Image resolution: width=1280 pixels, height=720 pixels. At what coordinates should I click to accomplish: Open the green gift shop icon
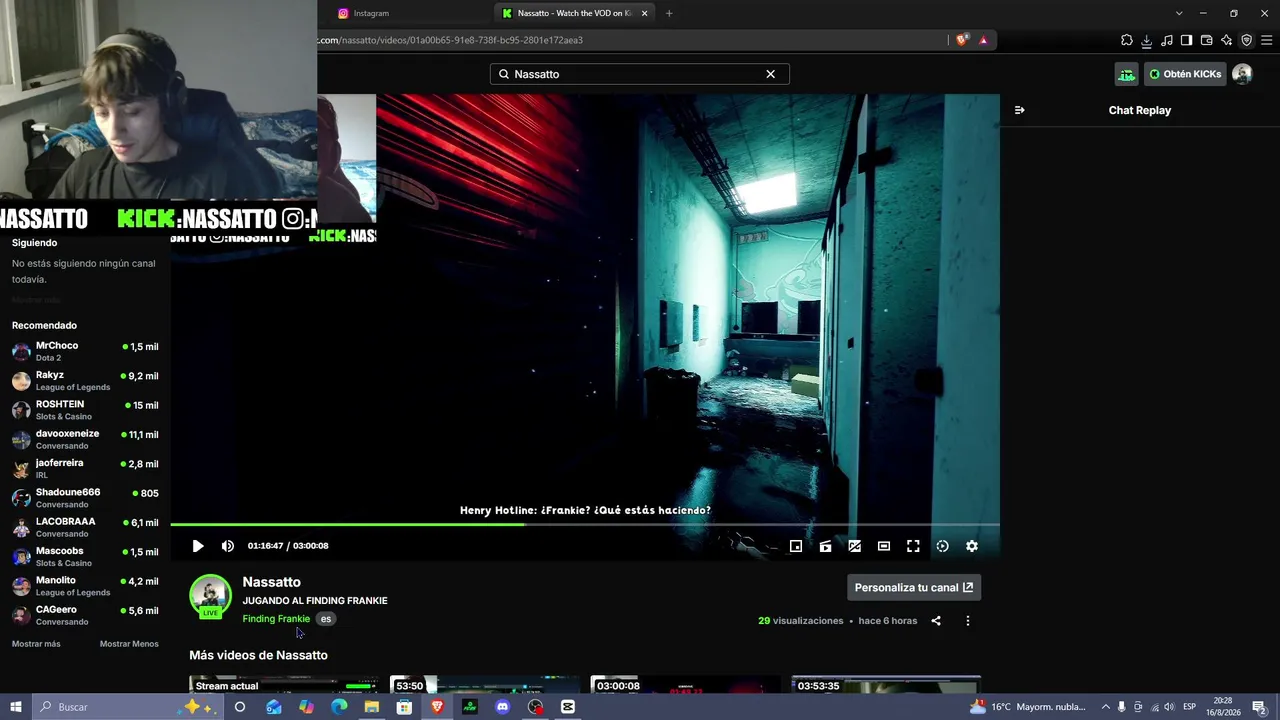[x=1127, y=74]
